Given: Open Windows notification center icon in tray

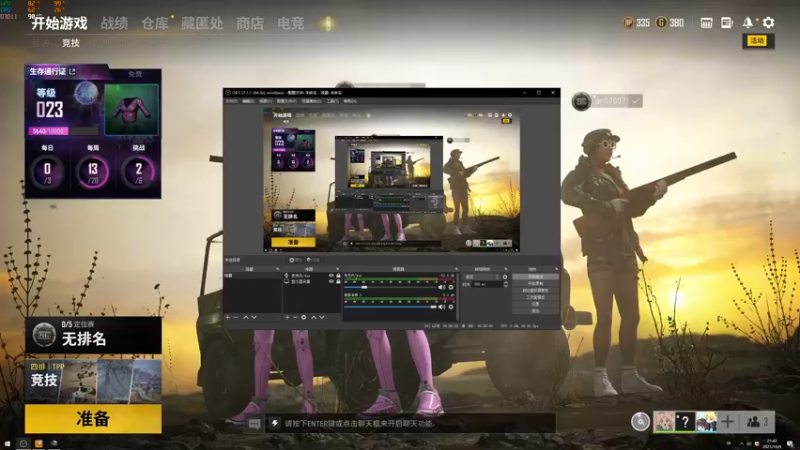Looking at the screenshot, I should pos(791,444).
